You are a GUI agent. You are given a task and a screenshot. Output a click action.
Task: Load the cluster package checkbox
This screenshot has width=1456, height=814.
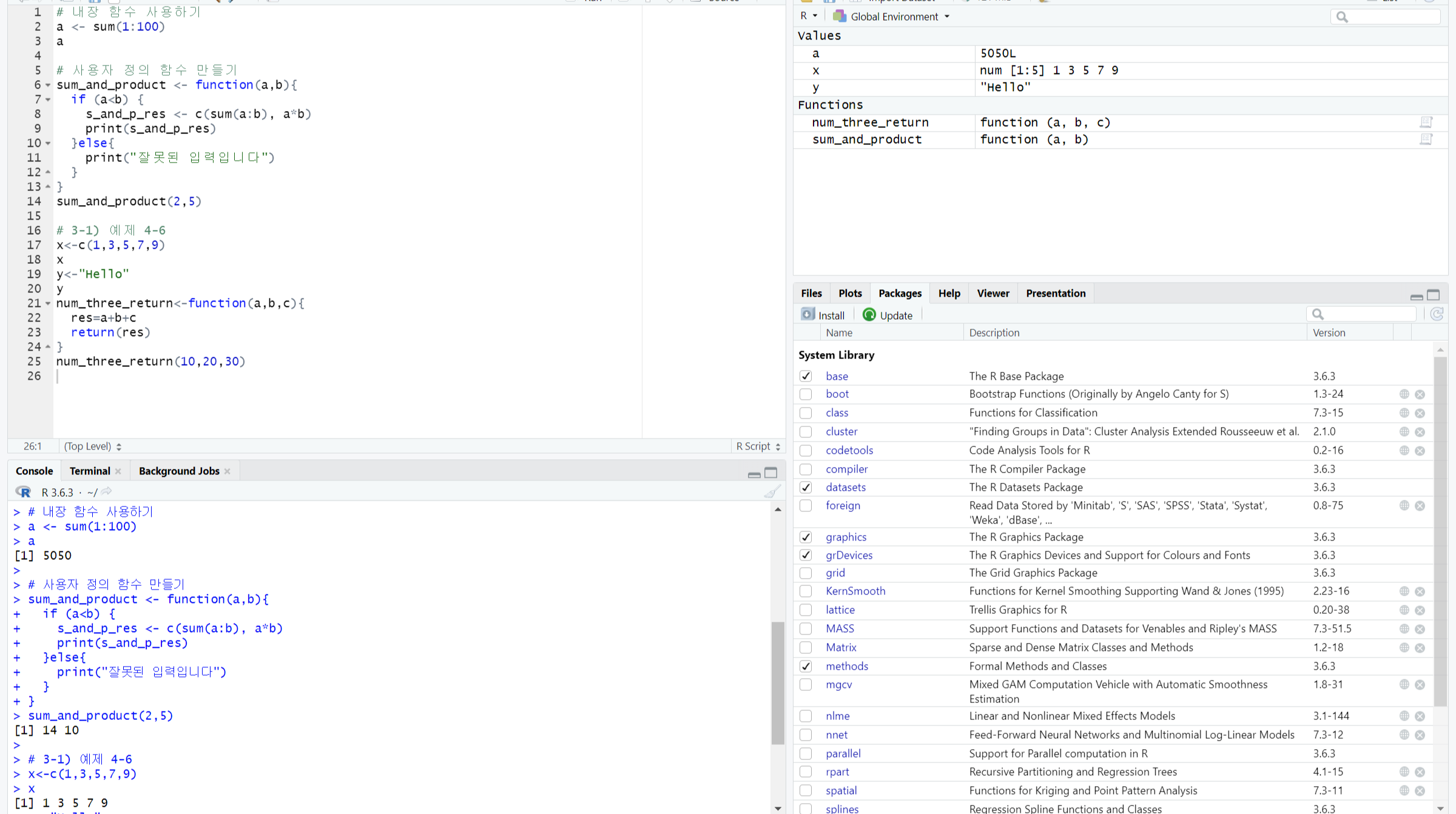click(806, 432)
